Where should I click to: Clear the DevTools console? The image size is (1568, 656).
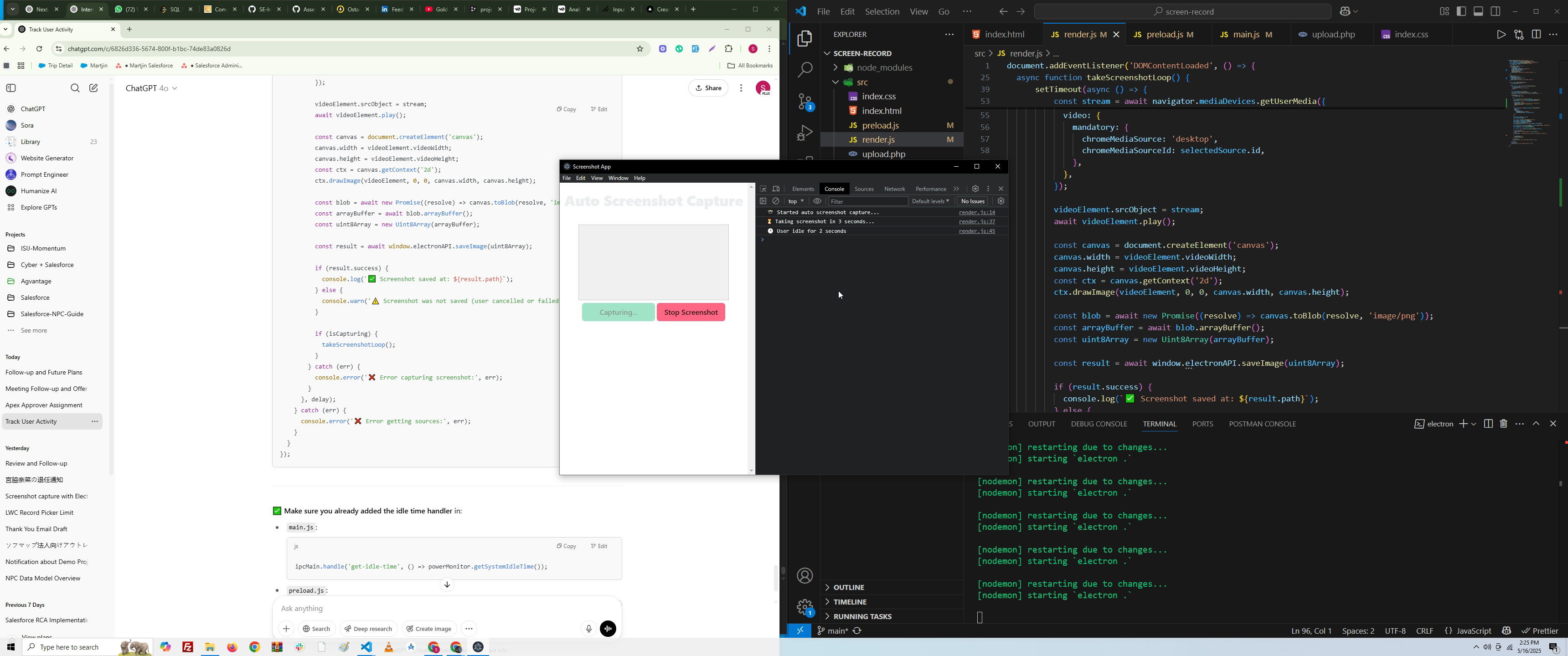pyautogui.click(x=776, y=201)
